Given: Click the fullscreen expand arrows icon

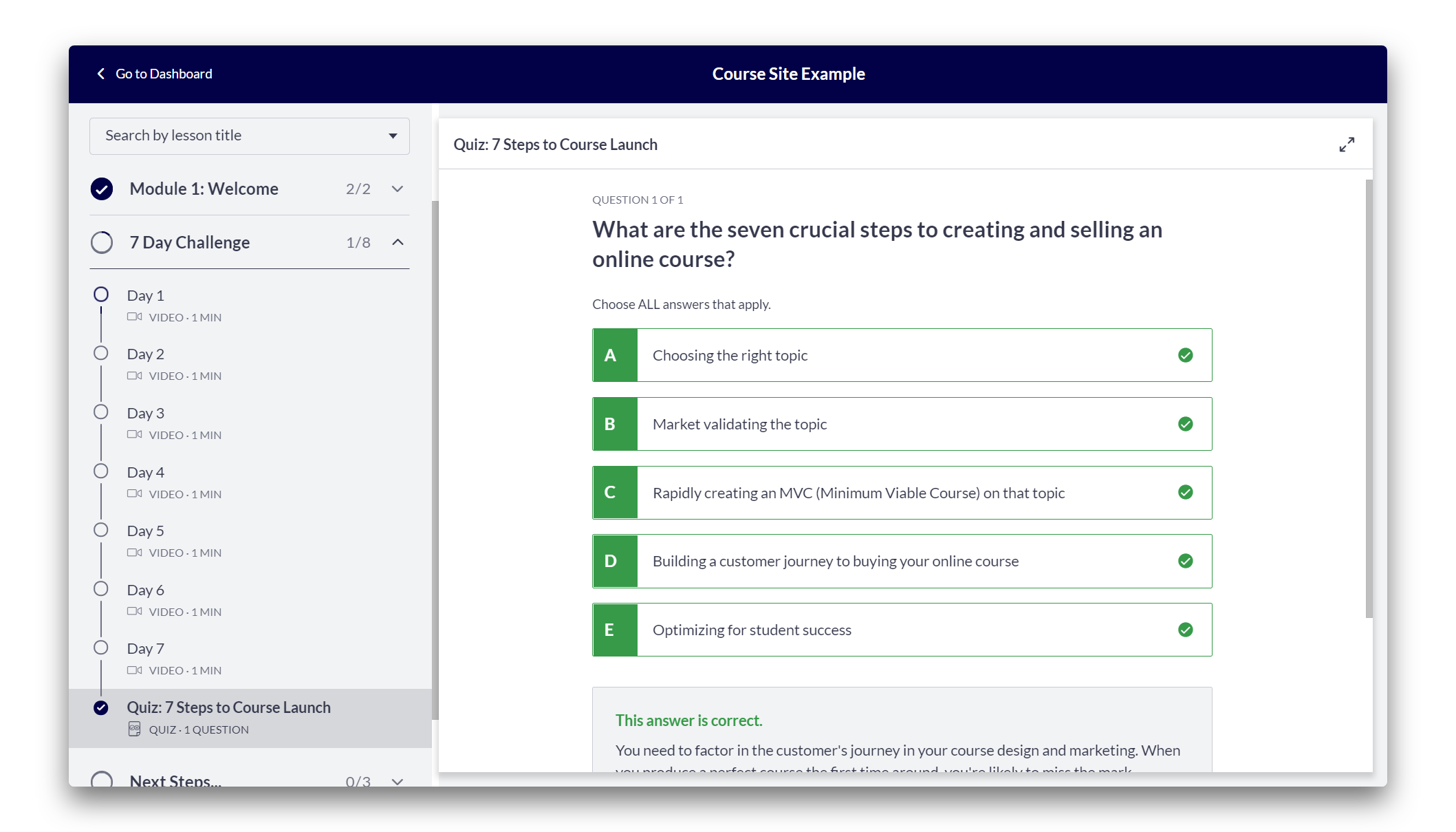Looking at the screenshot, I should click(x=1347, y=145).
